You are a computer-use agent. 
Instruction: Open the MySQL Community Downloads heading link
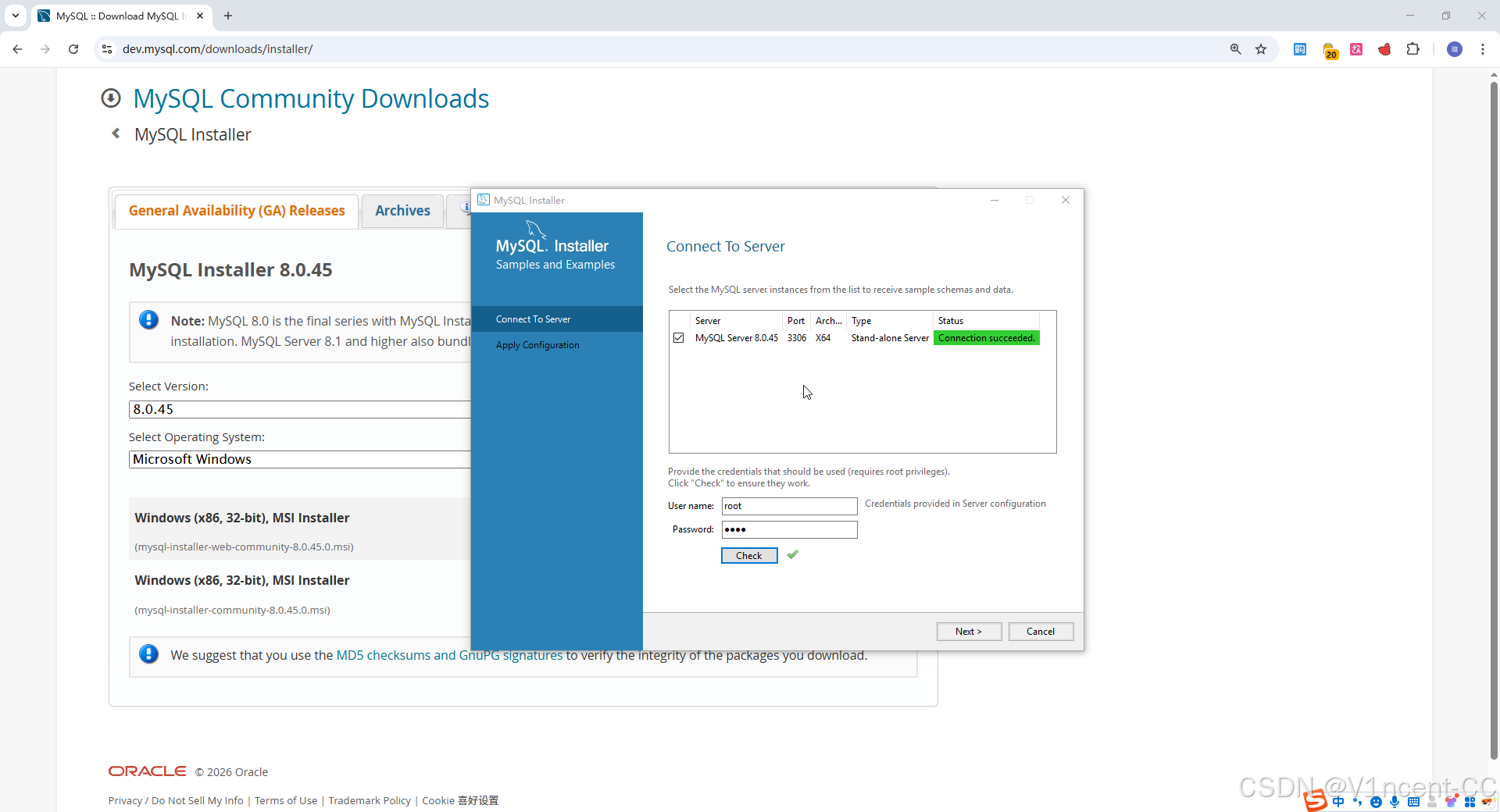(x=311, y=99)
